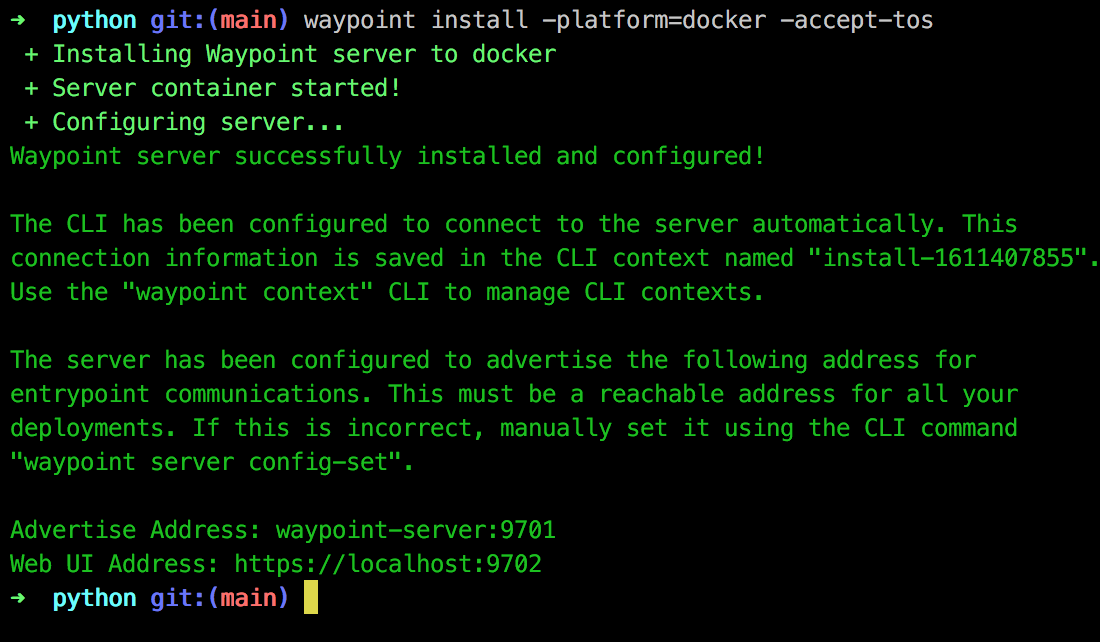Click the yellow terminal cursor block
Screen dimensions: 1100x642
click(x=311, y=597)
